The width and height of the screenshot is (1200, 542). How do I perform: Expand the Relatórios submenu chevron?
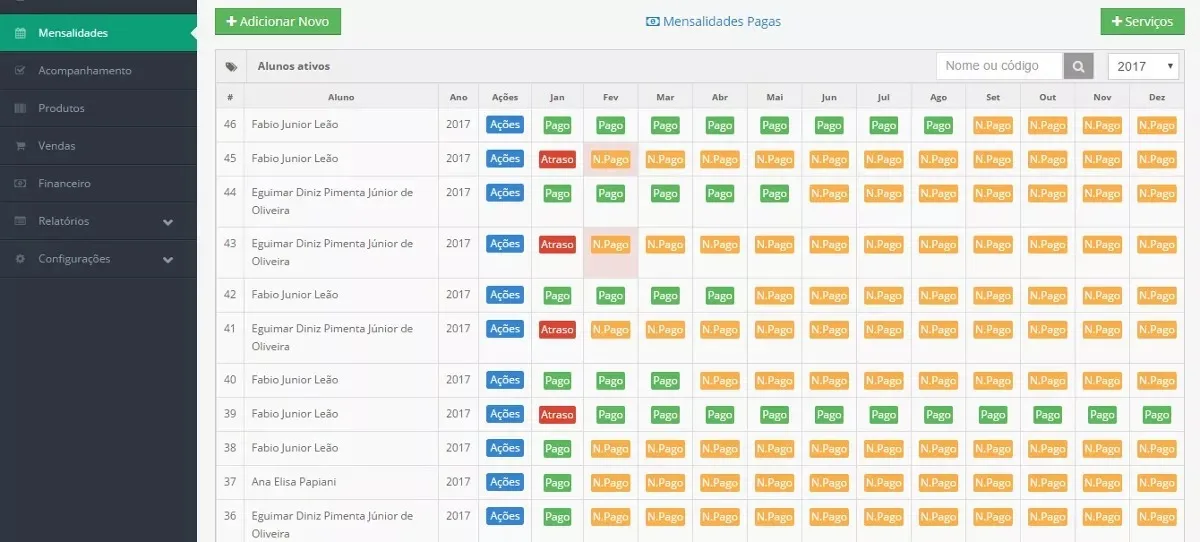(168, 222)
